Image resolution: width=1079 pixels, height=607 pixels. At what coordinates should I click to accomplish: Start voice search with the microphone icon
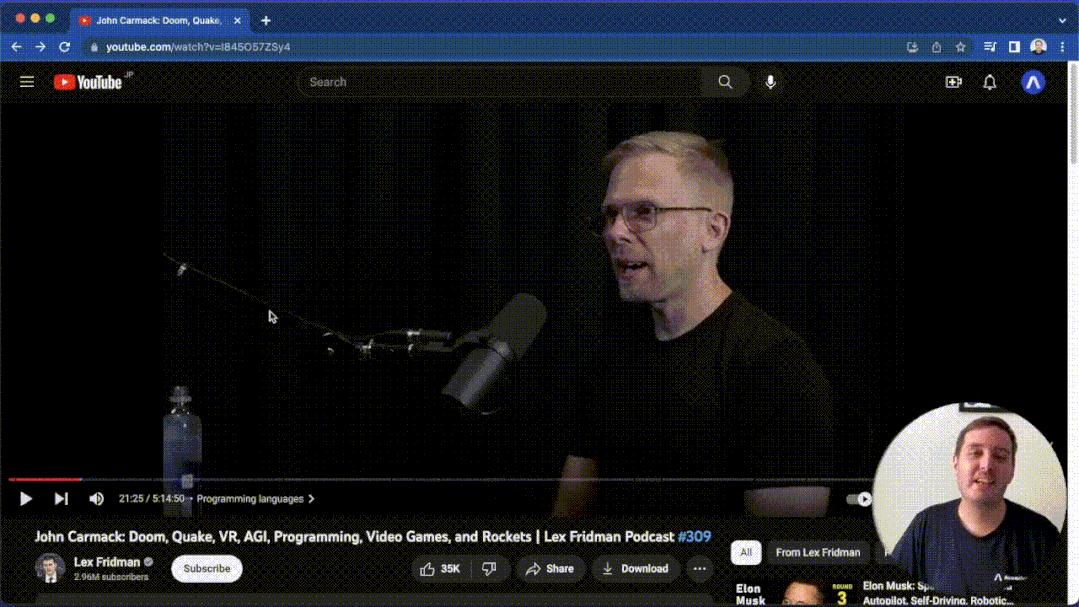point(771,82)
